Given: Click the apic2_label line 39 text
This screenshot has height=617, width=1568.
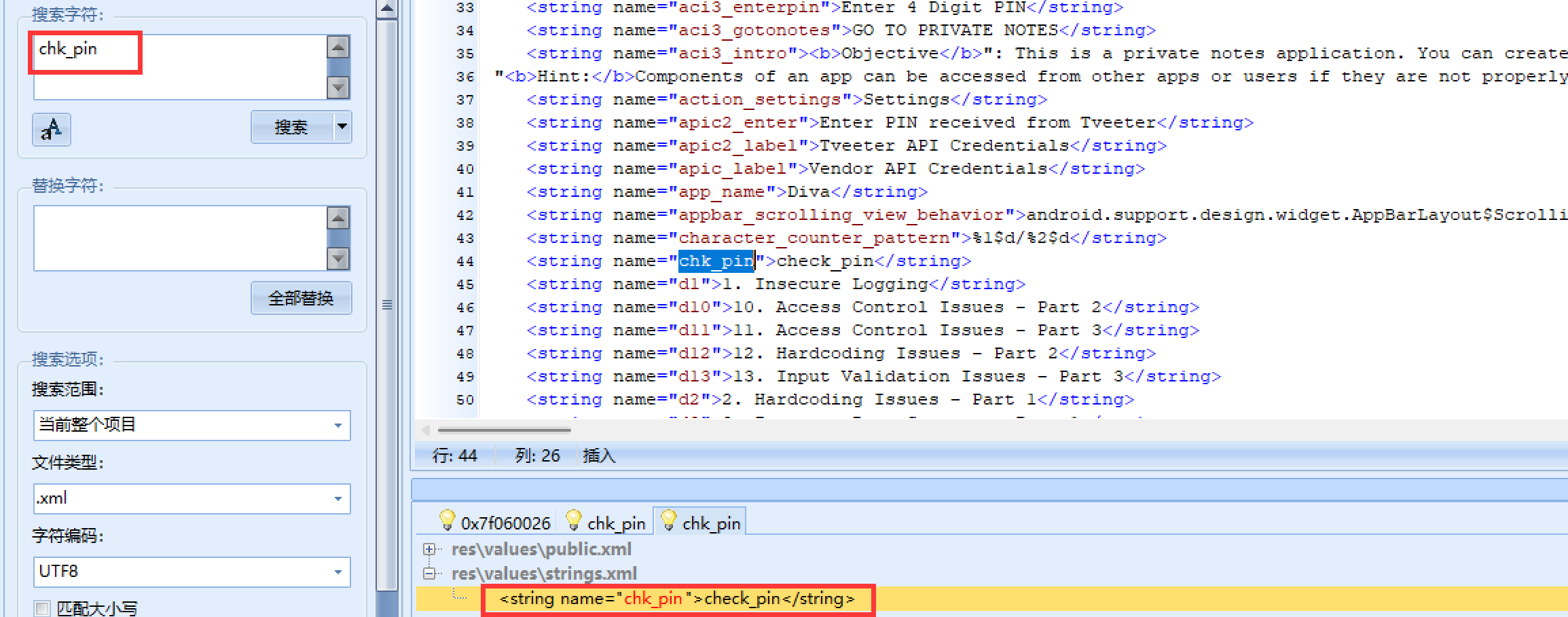Looking at the screenshot, I should 846,146.
